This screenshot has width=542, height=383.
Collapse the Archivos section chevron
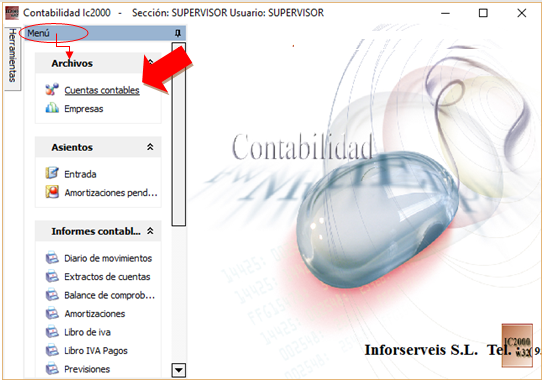pos(150,62)
